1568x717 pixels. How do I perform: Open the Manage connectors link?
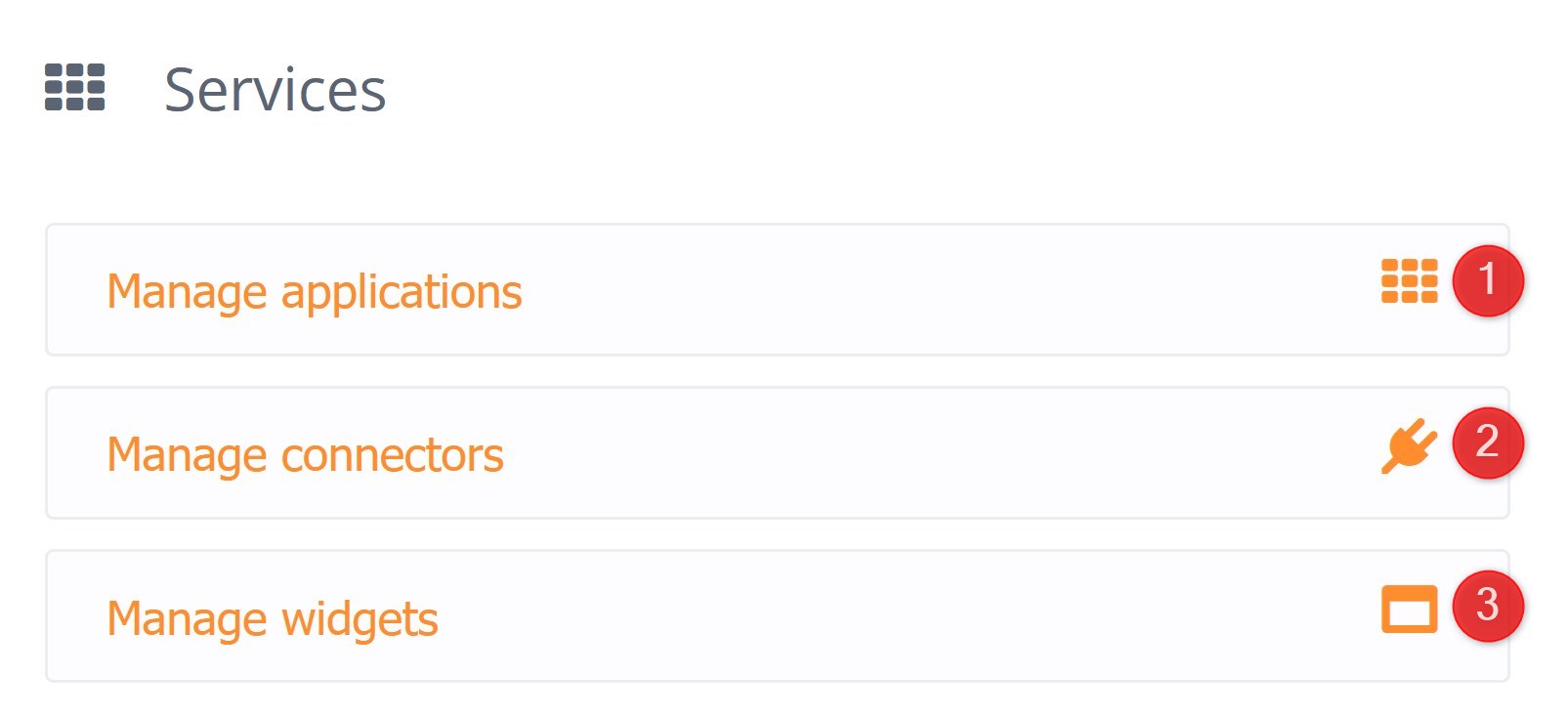pos(305,455)
